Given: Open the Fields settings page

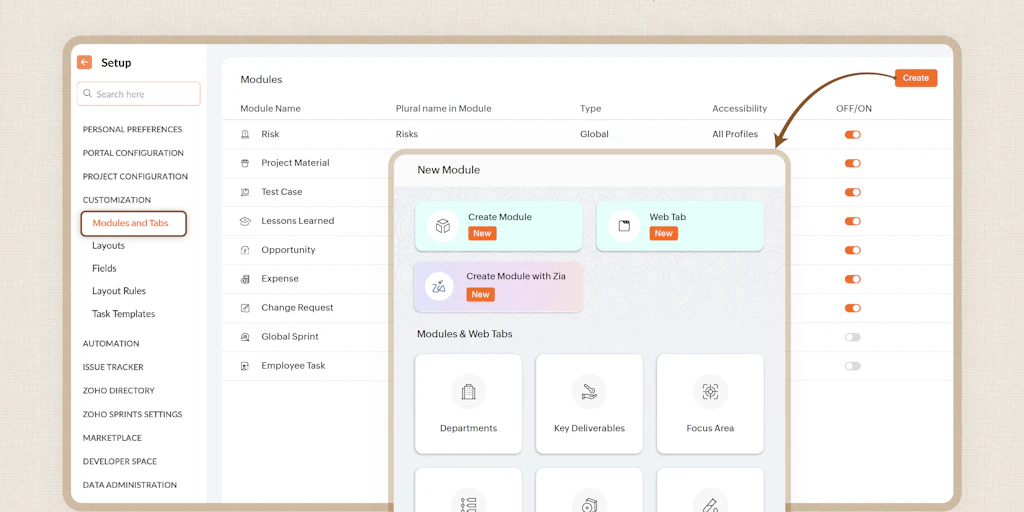Looking at the screenshot, I should coord(104,268).
